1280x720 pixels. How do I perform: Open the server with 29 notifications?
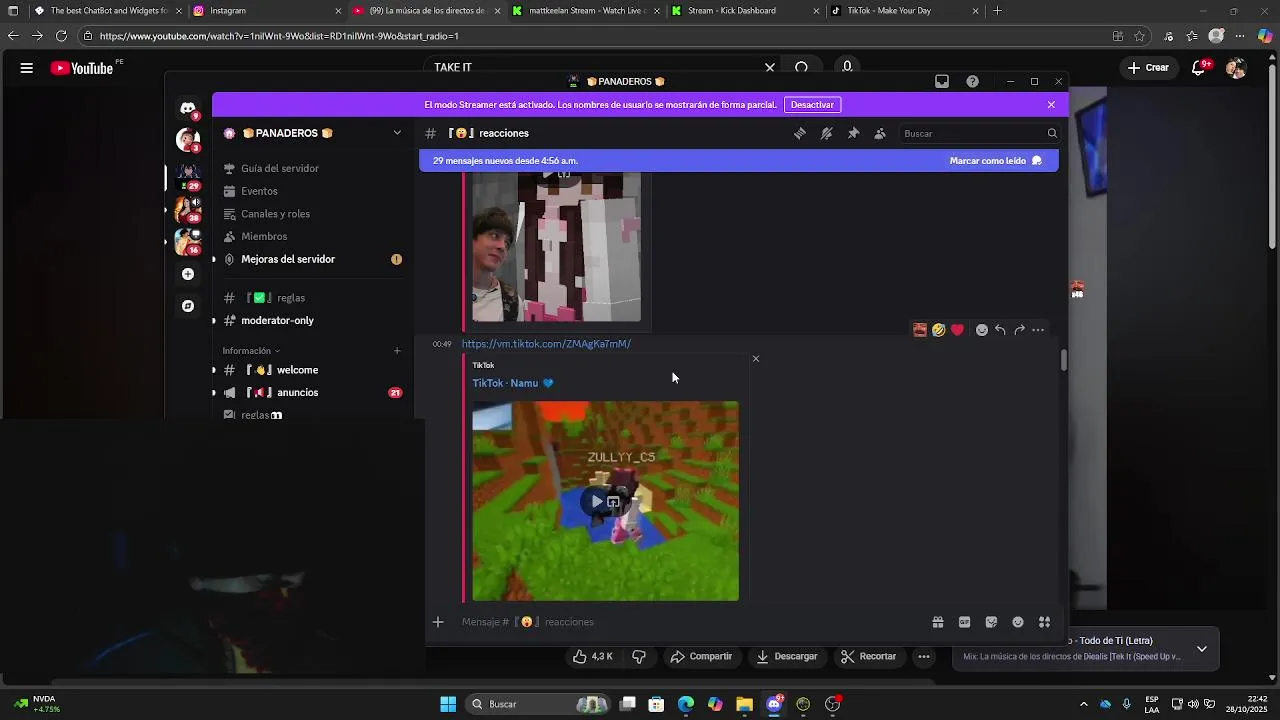[x=188, y=176]
